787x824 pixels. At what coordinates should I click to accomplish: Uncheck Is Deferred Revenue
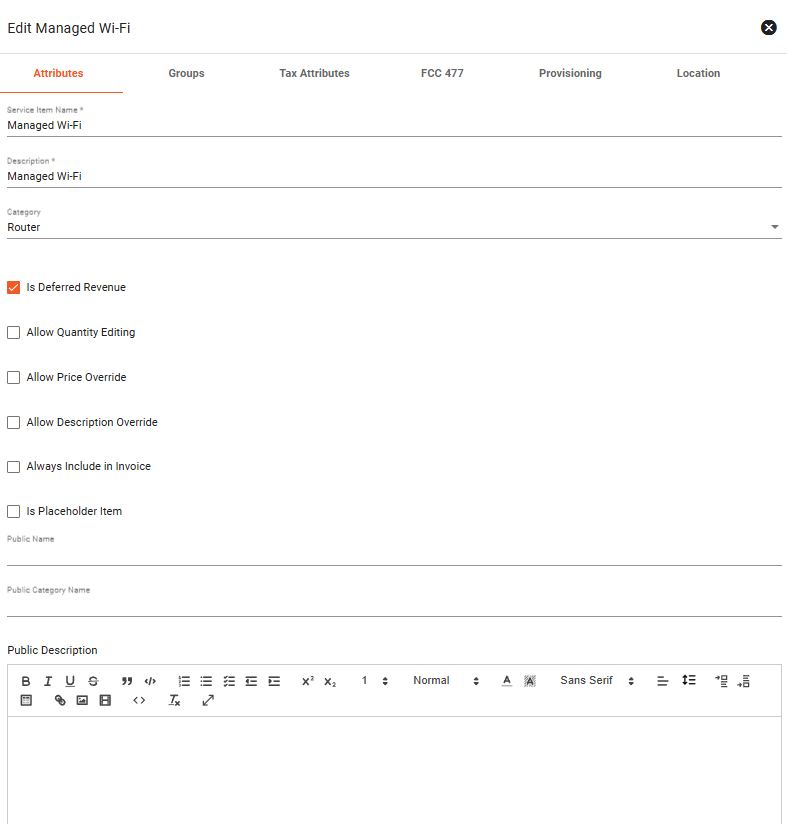point(14,287)
